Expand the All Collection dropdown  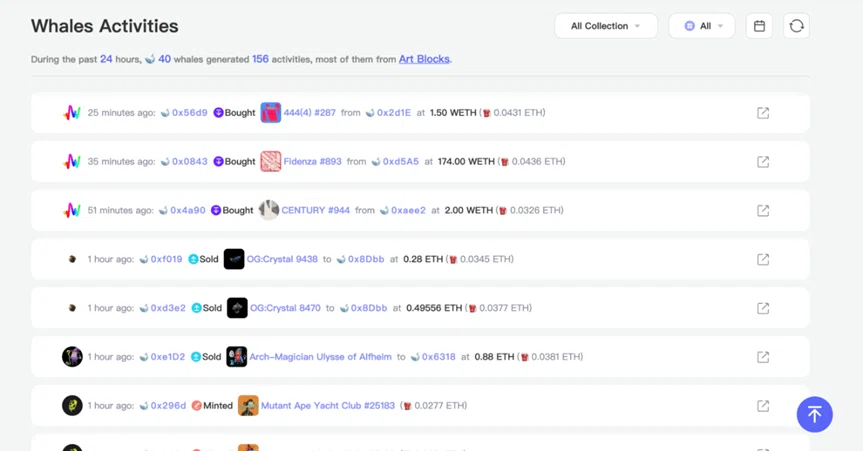tap(606, 26)
